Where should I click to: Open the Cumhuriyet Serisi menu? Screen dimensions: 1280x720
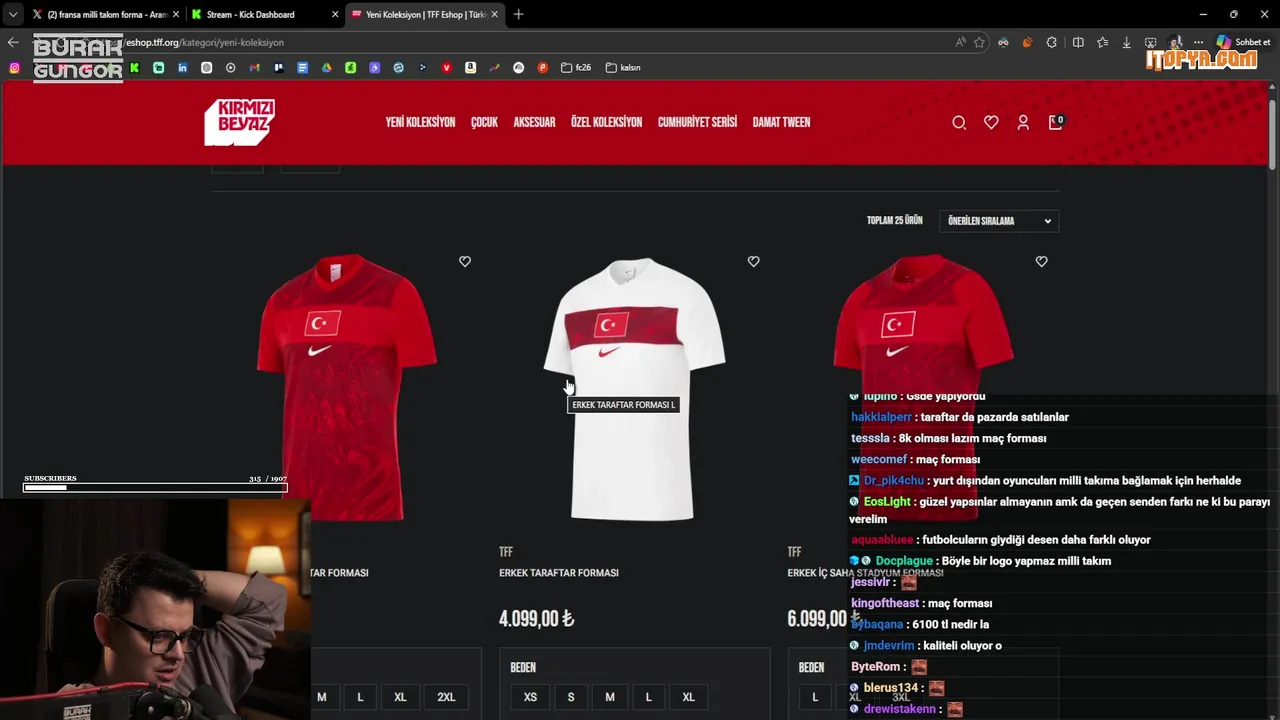(697, 122)
